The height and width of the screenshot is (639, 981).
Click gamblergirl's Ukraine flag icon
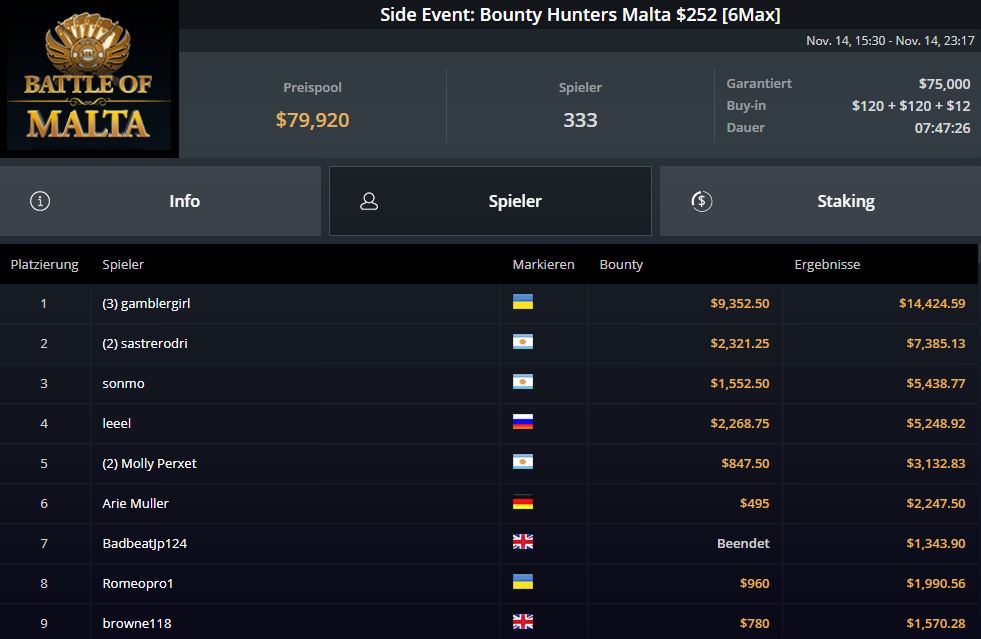click(523, 302)
